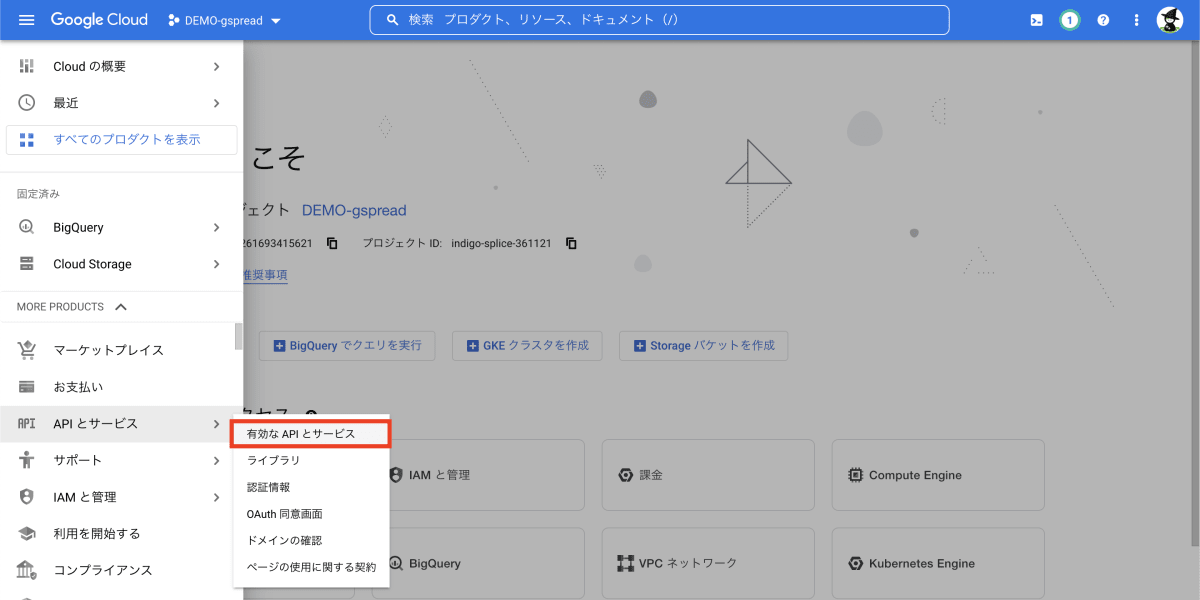Copy the project ID indigo-splice-361121

coord(571,243)
